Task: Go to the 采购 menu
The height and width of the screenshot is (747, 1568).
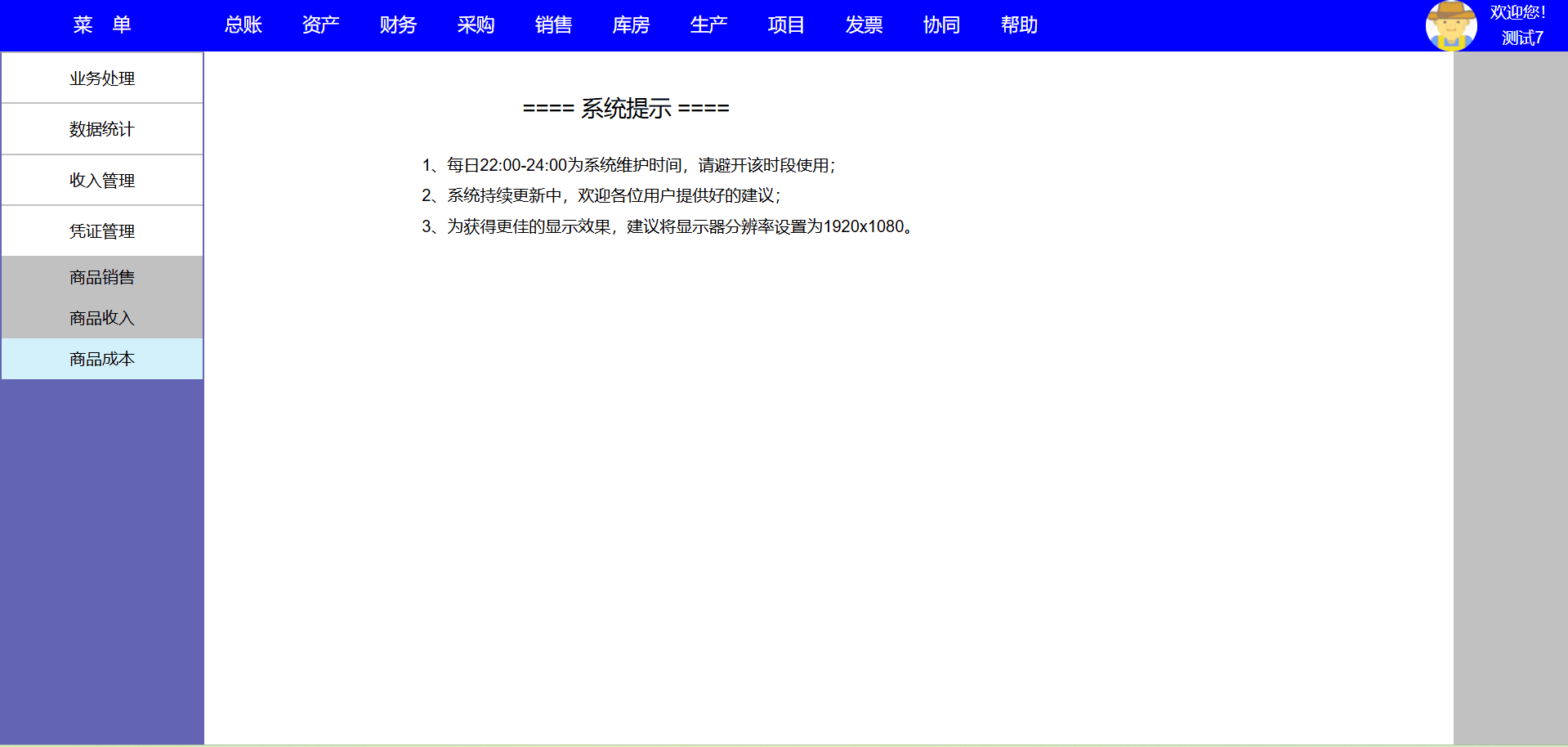Action: [476, 25]
